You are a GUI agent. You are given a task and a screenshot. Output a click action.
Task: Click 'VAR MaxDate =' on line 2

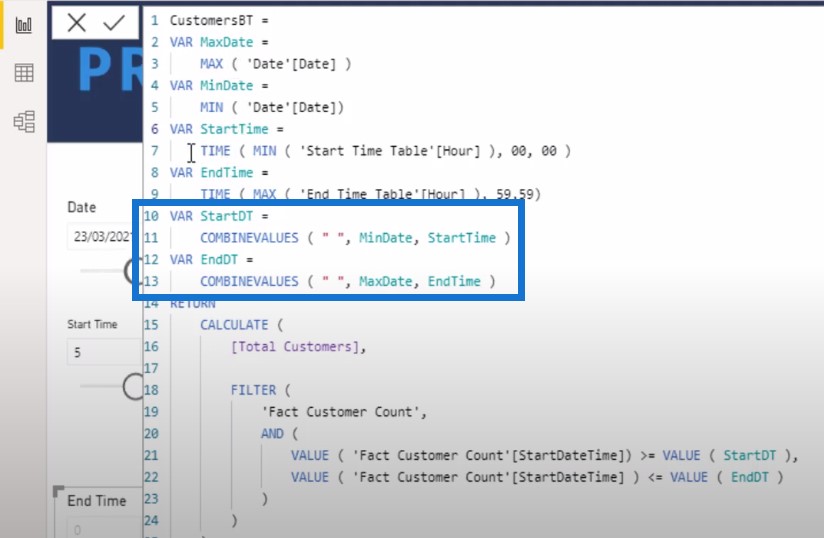pos(219,42)
